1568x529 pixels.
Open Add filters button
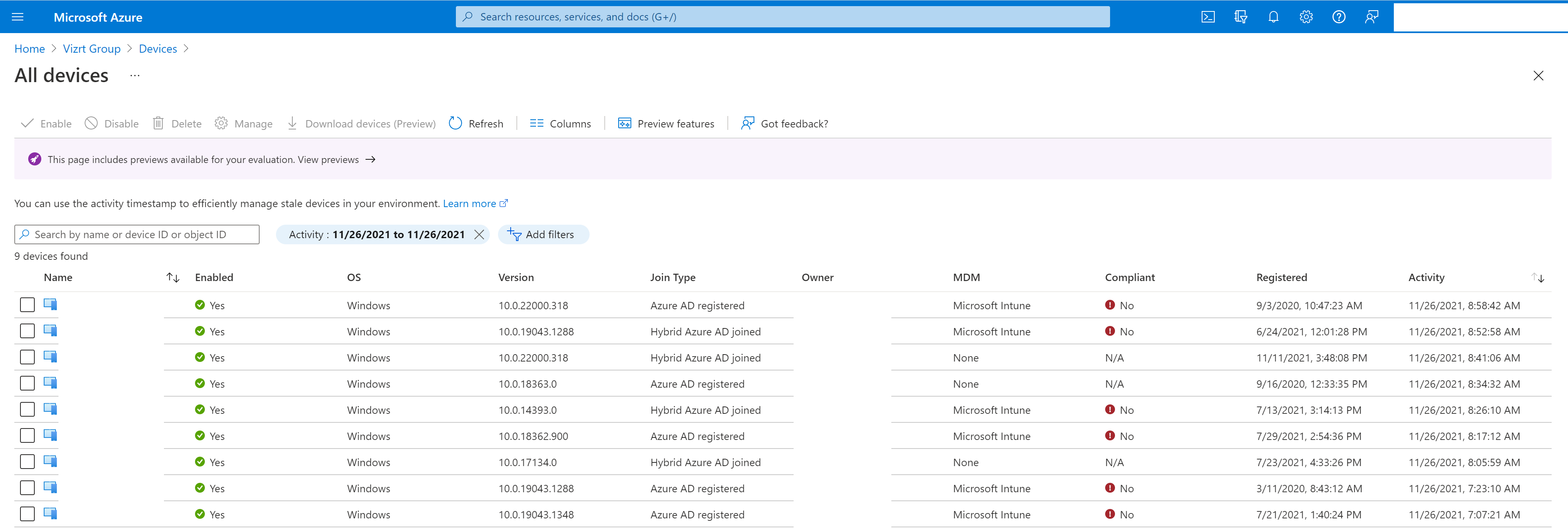(543, 235)
